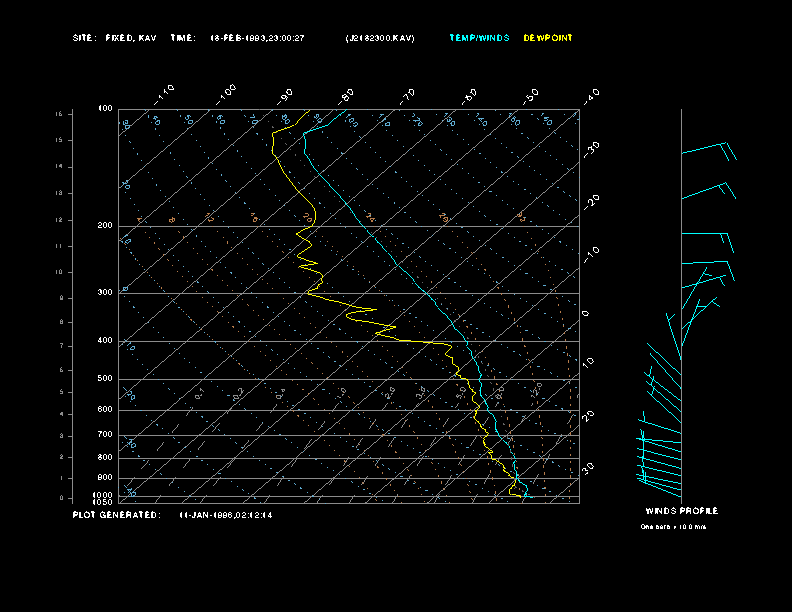Image resolution: width=792 pixels, height=612 pixels.
Task: Click the -80 temperature axis label
Action: pyautogui.click(x=347, y=96)
